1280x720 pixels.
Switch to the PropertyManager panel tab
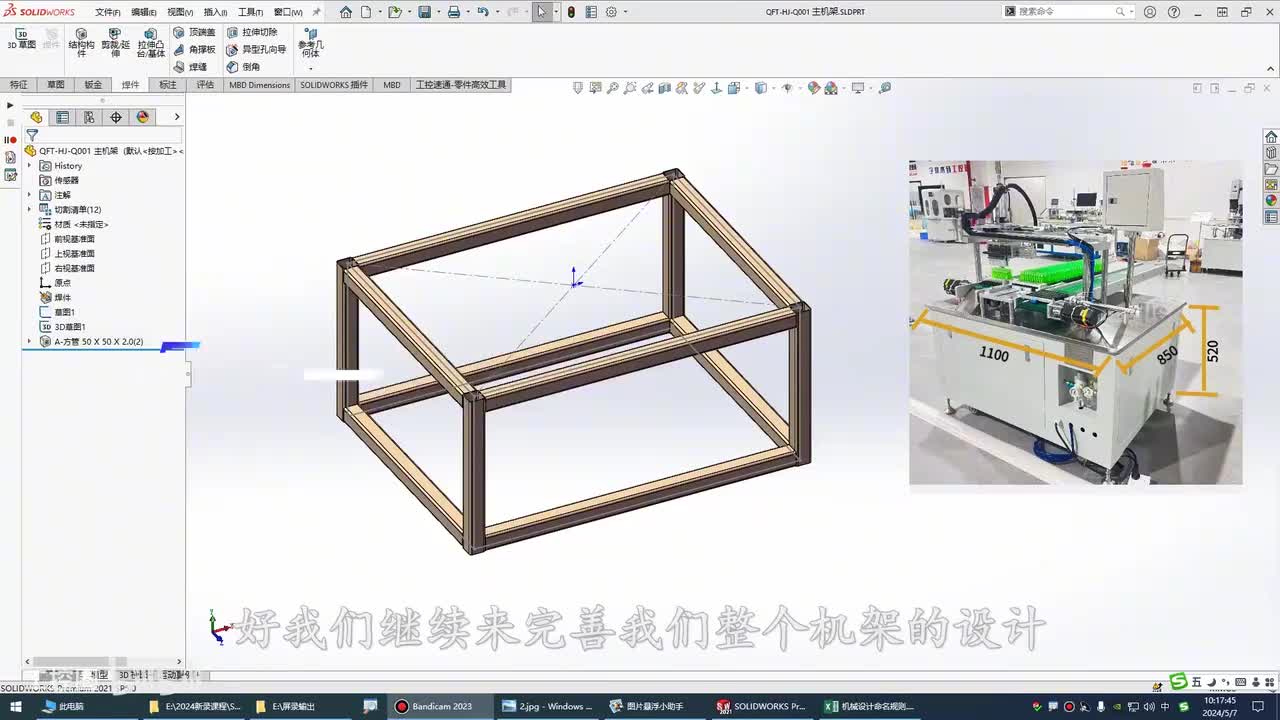[x=62, y=117]
